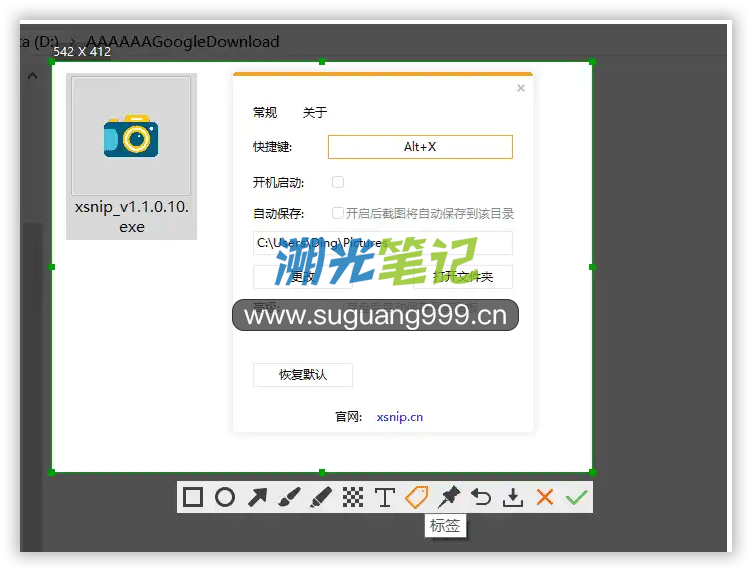Click the orange label tag tool
Image resolution: width=752 pixels, height=572 pixels.
coord(417,497)
